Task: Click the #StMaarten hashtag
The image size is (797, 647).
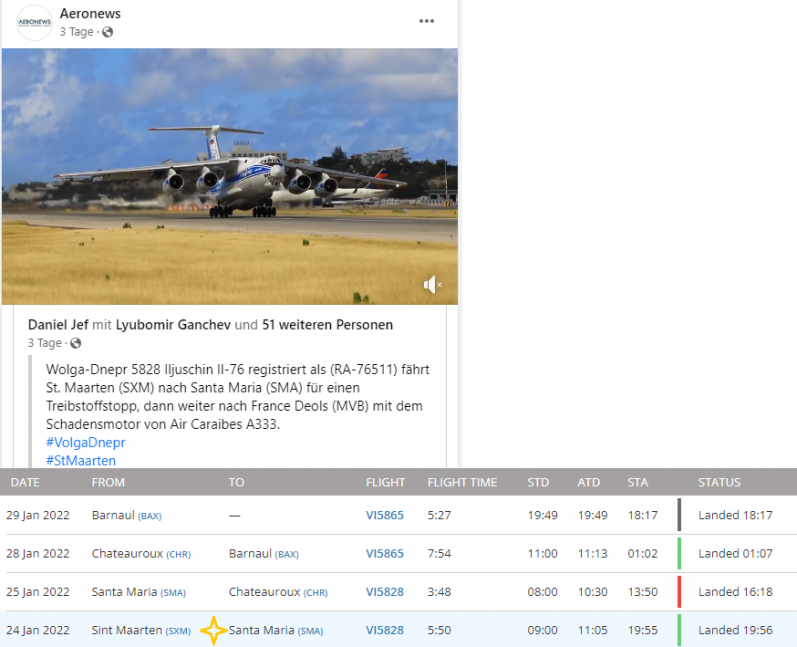Action: coord(80,460)
